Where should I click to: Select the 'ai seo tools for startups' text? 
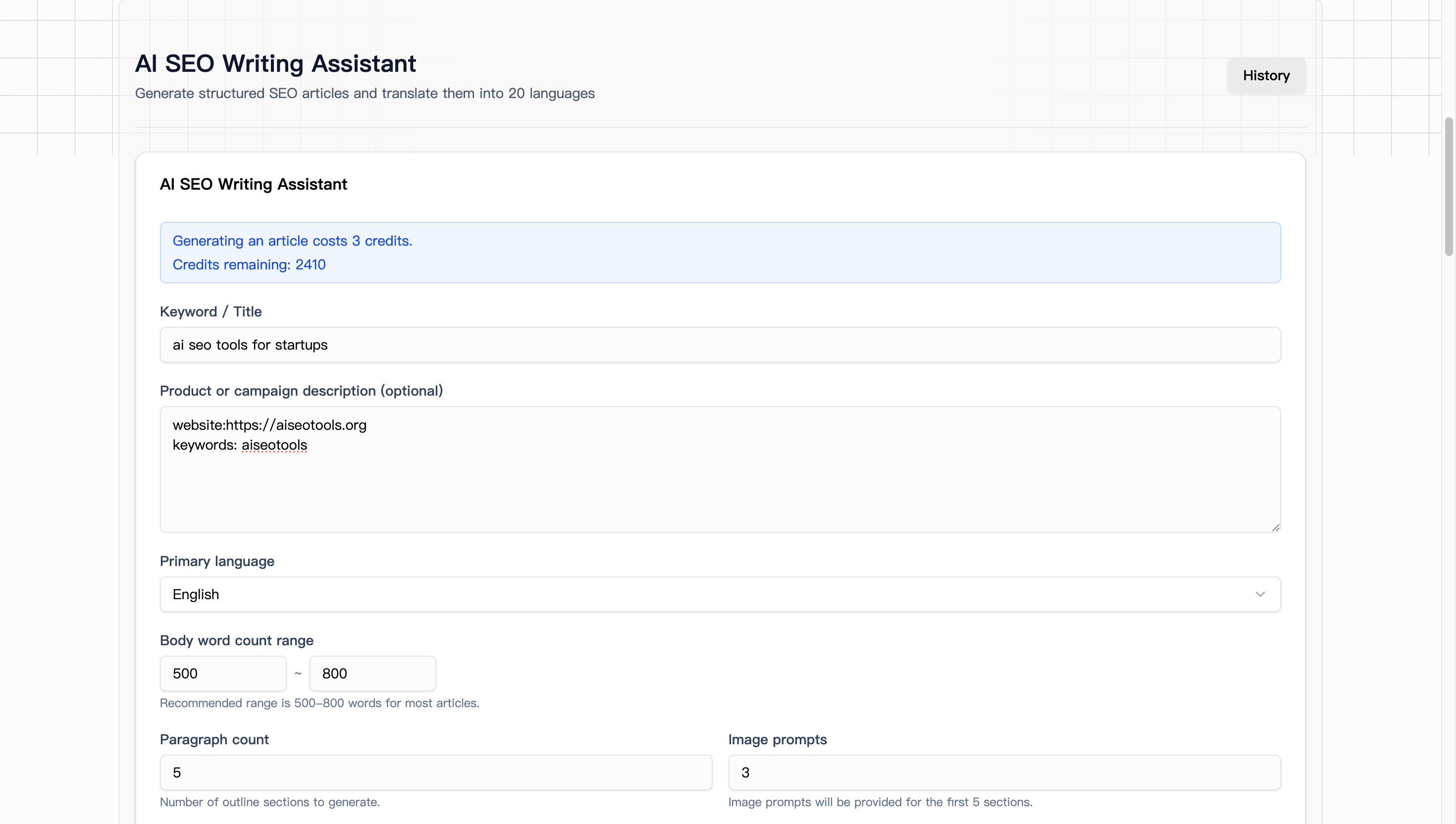click(250, 345)
